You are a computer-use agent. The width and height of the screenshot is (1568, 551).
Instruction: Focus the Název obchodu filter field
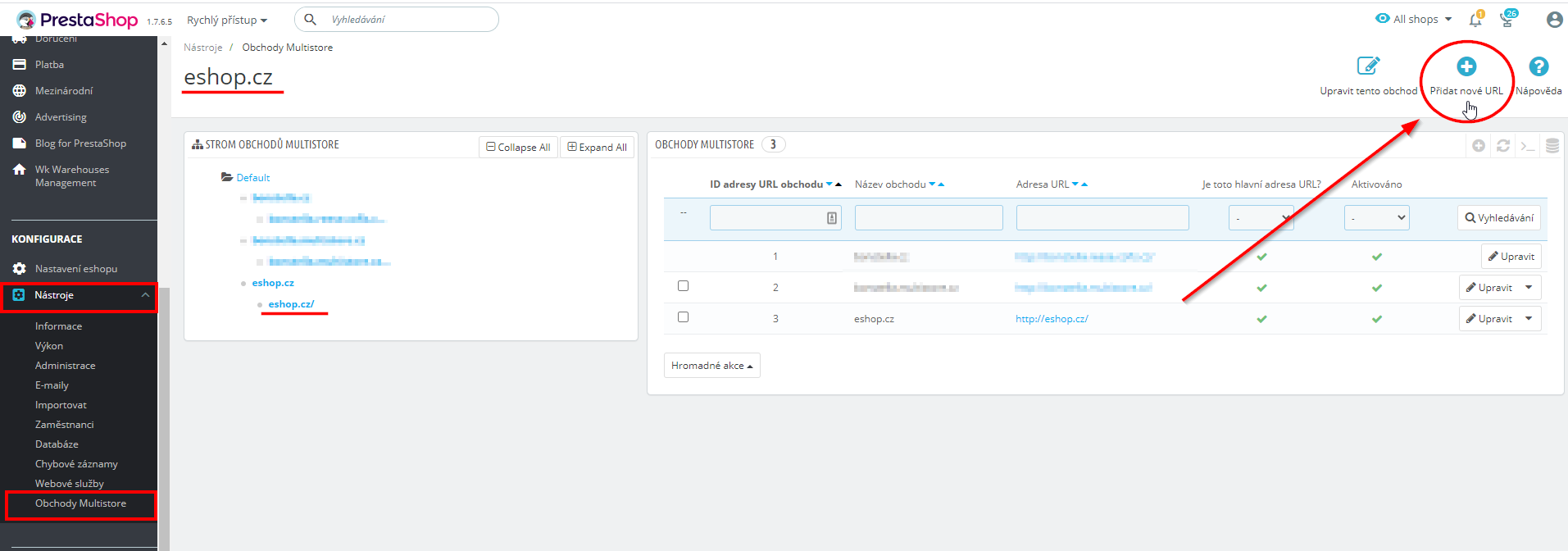(x=929, y=218)
